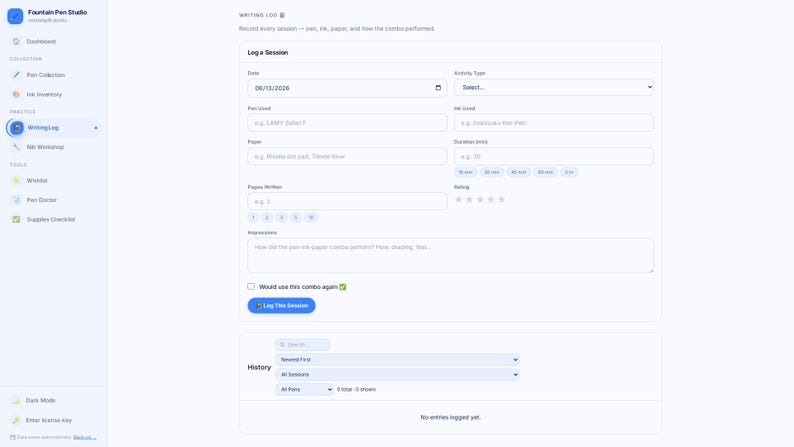This screenshot has width=794, height=447.
Task: Open Ink Inventory page
Action: tap(54, 95)
